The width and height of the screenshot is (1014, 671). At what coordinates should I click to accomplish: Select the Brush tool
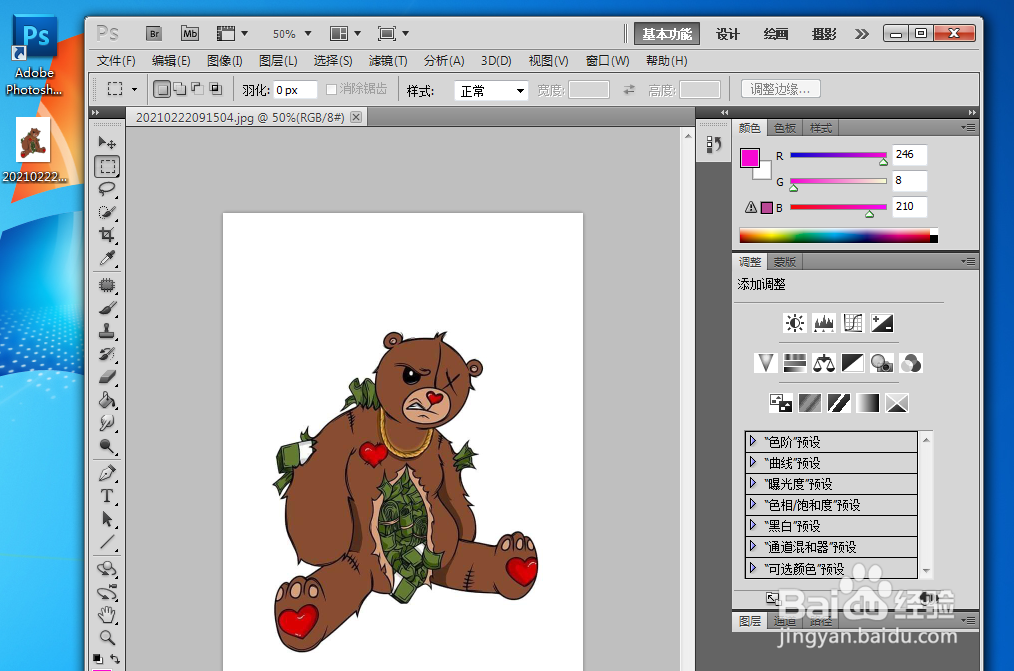coord(107,308)
